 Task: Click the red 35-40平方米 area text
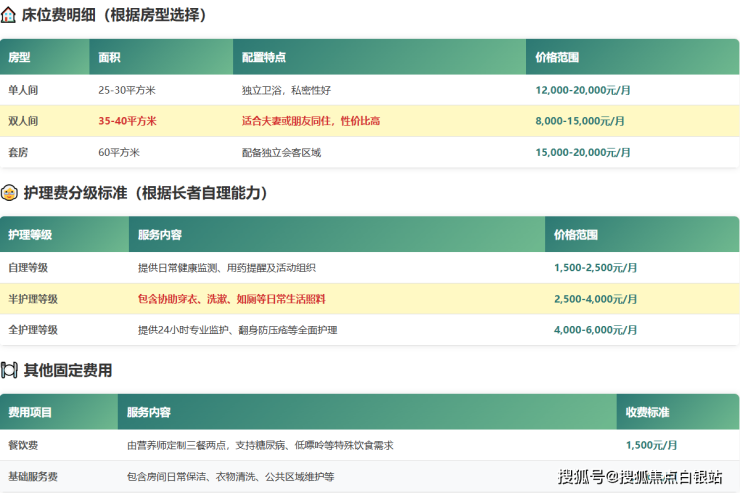pos(127,121)
